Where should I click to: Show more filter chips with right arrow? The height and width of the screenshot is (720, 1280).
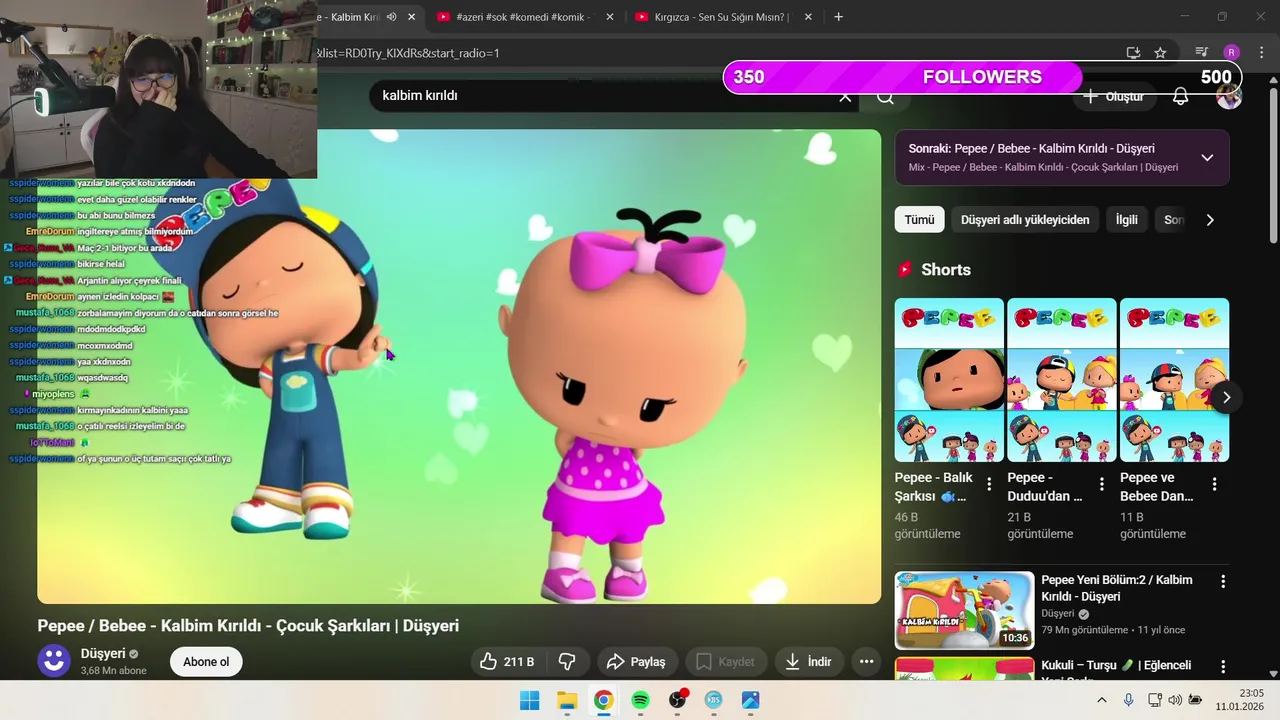(1209, 220)
